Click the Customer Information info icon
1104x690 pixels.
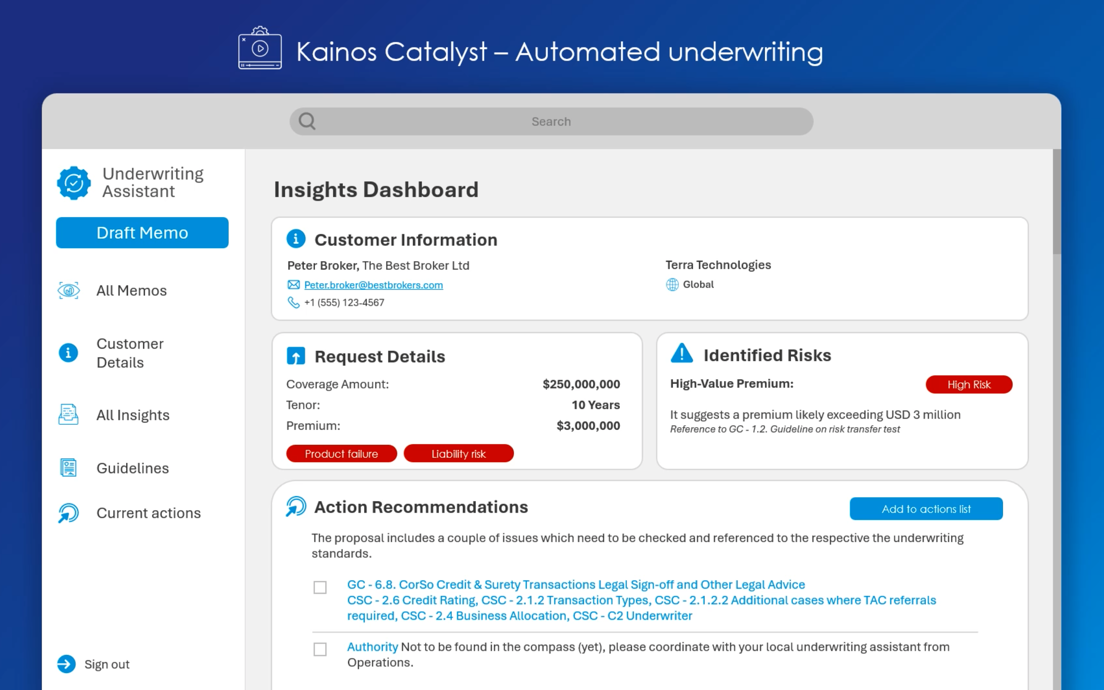point(296,239)
